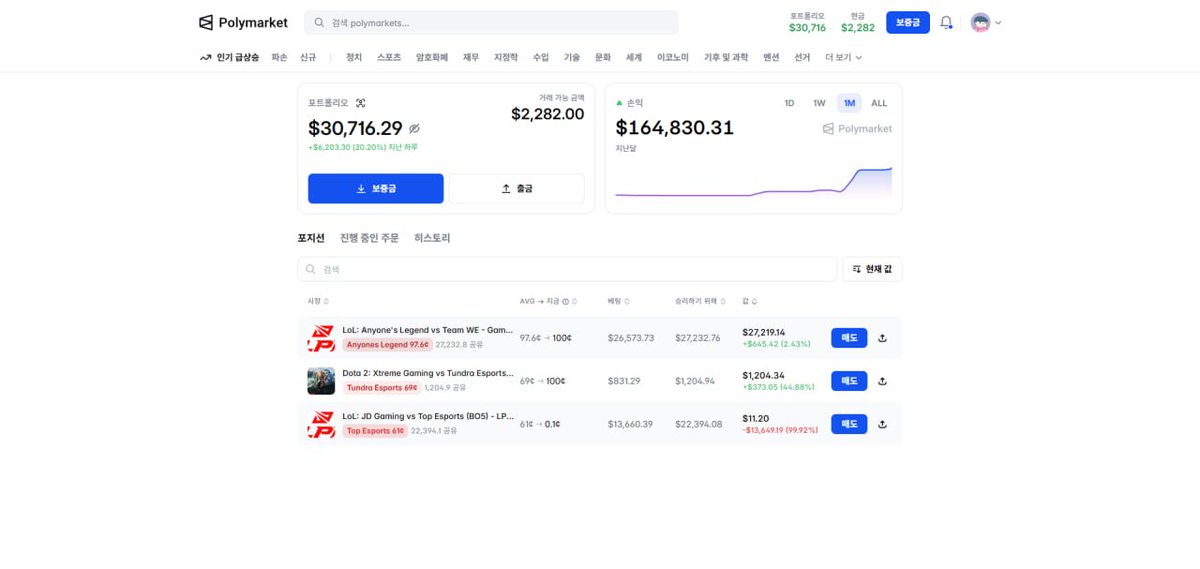The height and width of the screenshot is (569, 1200).
Task: Sort by the 시장 column
Action: [318, 301]
